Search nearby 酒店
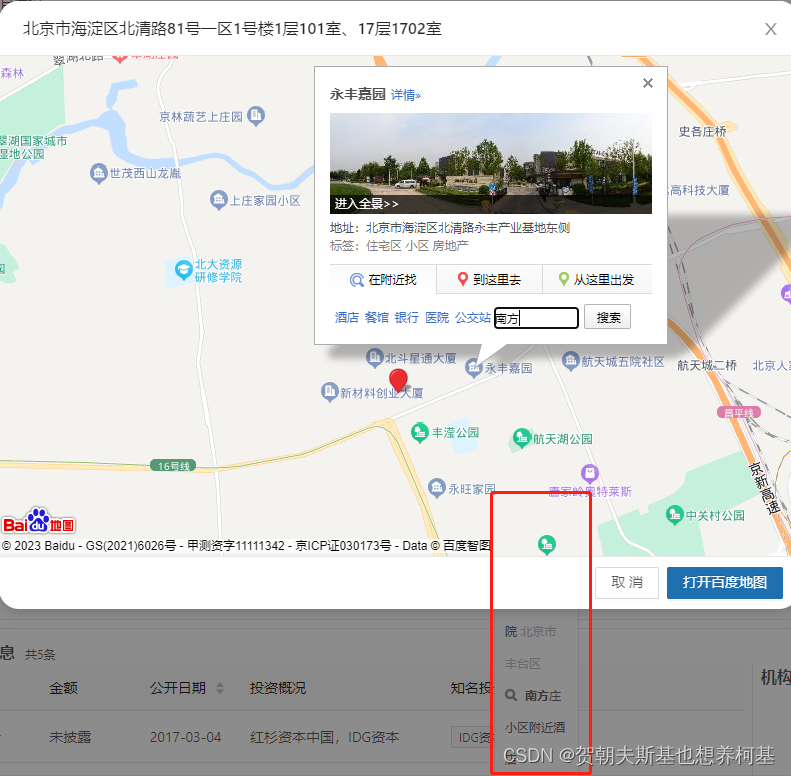The width and height of the screenshot is (791, 776). [347, 317]
